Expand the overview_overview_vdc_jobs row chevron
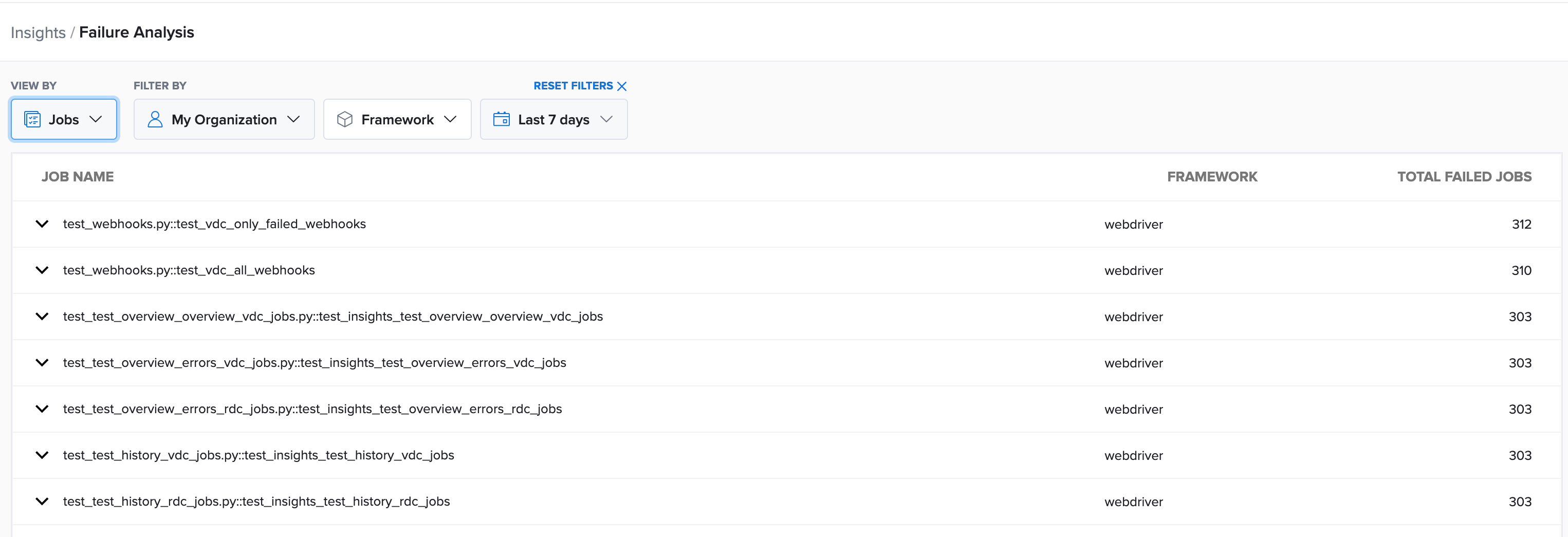 (x=42, y=317)
